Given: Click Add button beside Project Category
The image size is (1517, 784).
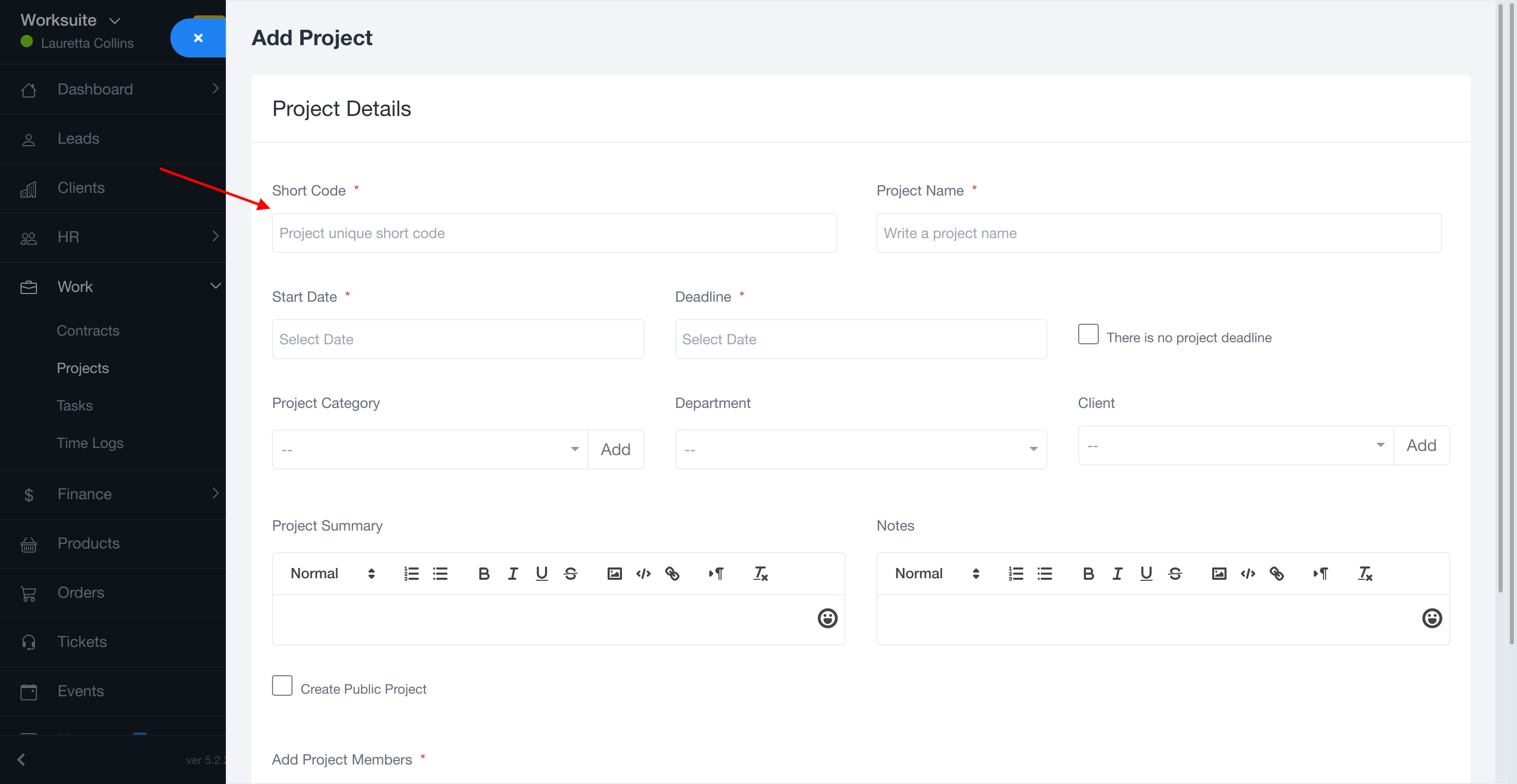Looking at the screenshot, I should pyautogui.click(x=615, y=449).
